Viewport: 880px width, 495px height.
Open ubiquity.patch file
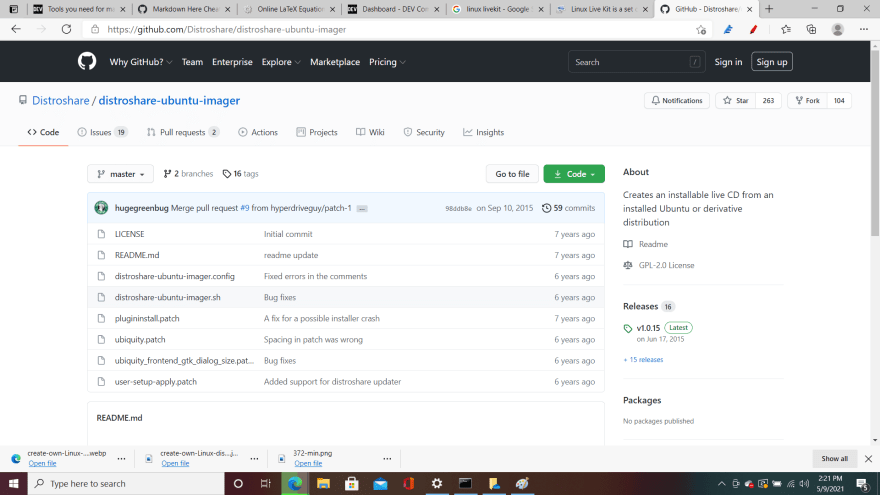[140, 340]
